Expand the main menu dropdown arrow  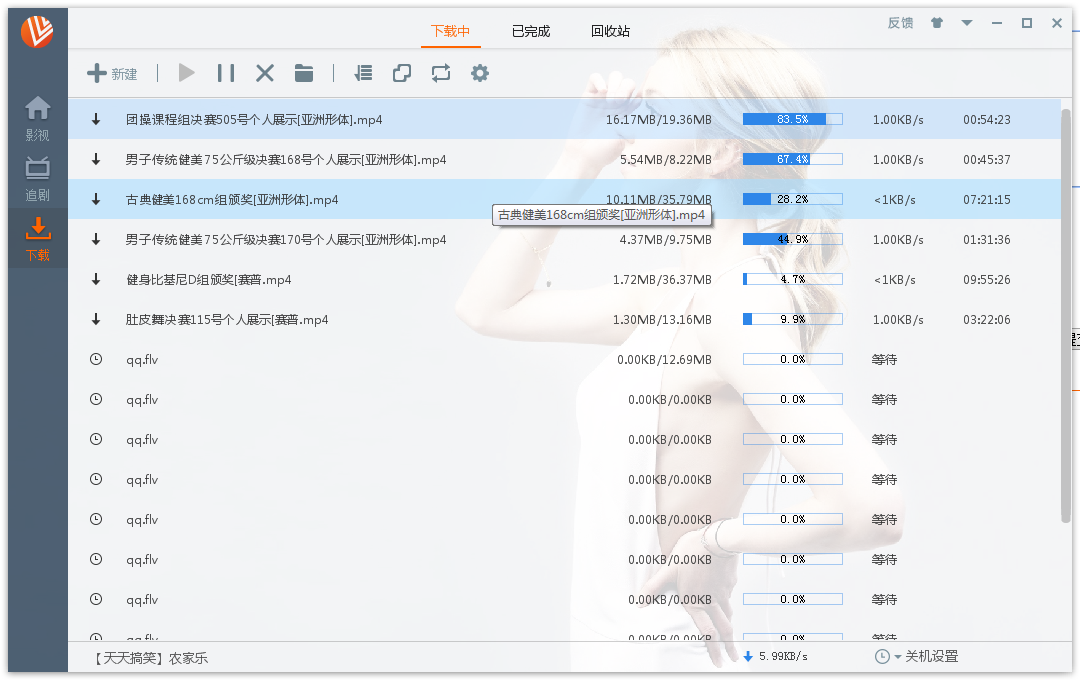967,23
